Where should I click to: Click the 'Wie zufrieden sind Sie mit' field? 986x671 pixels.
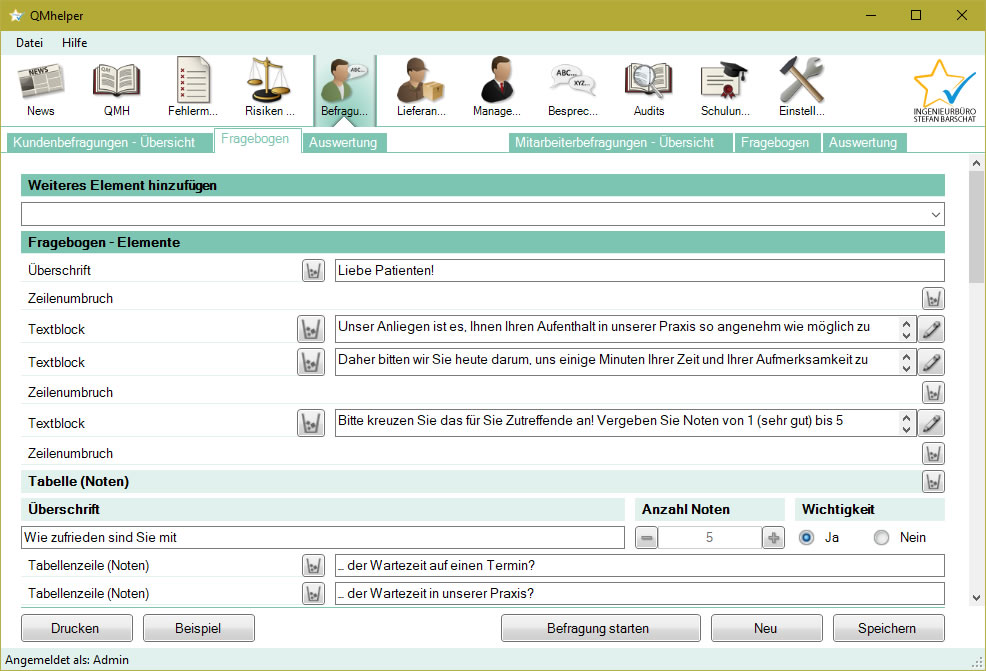point(323,538)
